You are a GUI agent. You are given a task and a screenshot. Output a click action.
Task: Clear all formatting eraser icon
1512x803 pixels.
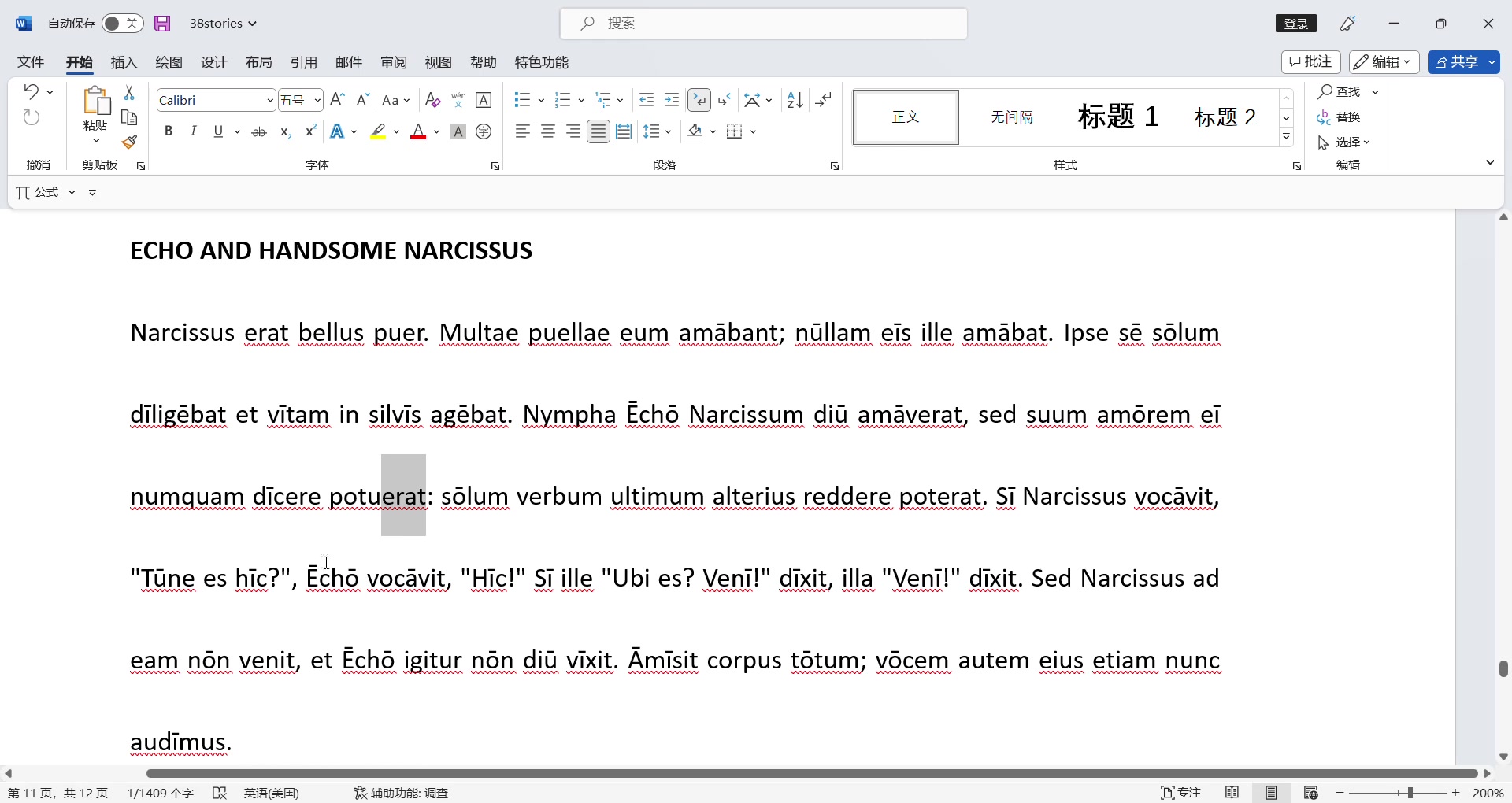click(432, 100)
